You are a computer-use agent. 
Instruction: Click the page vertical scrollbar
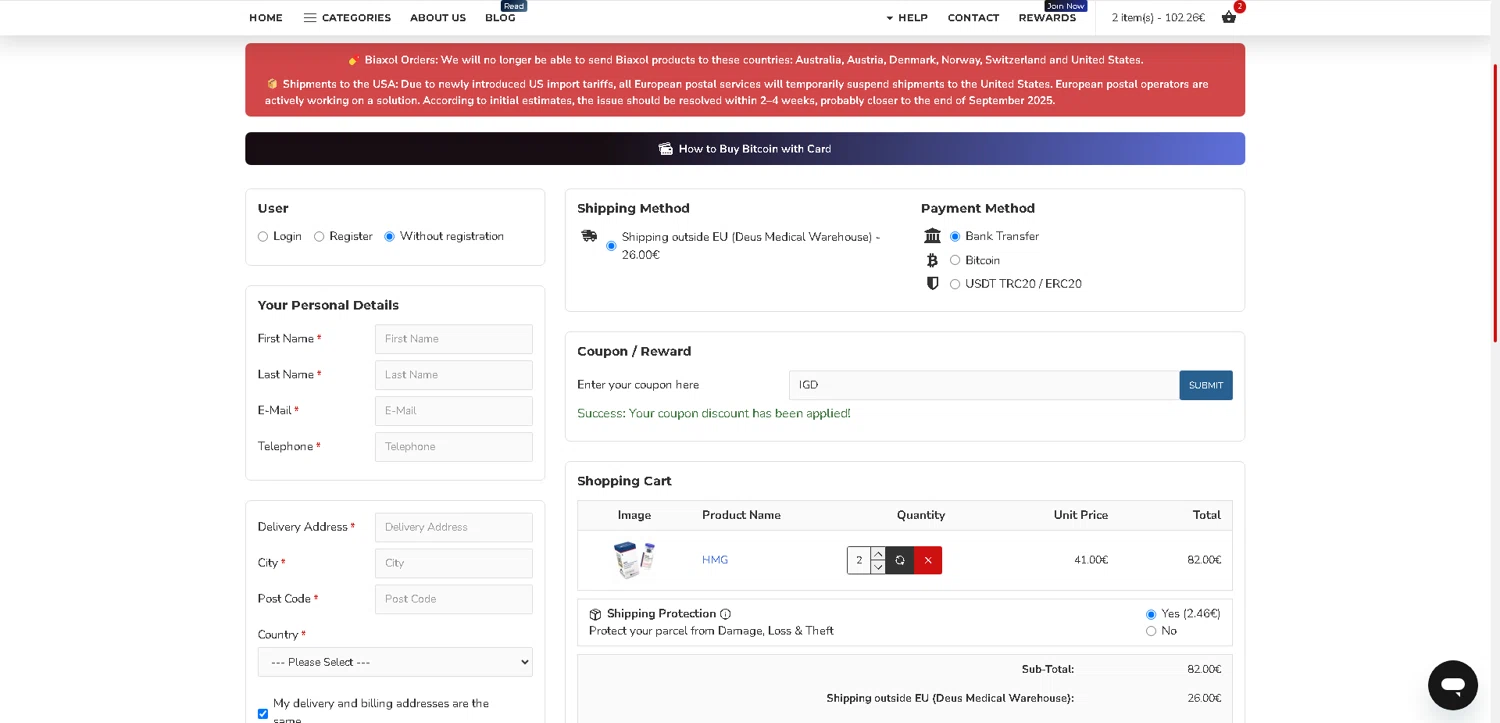point(1495,203)
